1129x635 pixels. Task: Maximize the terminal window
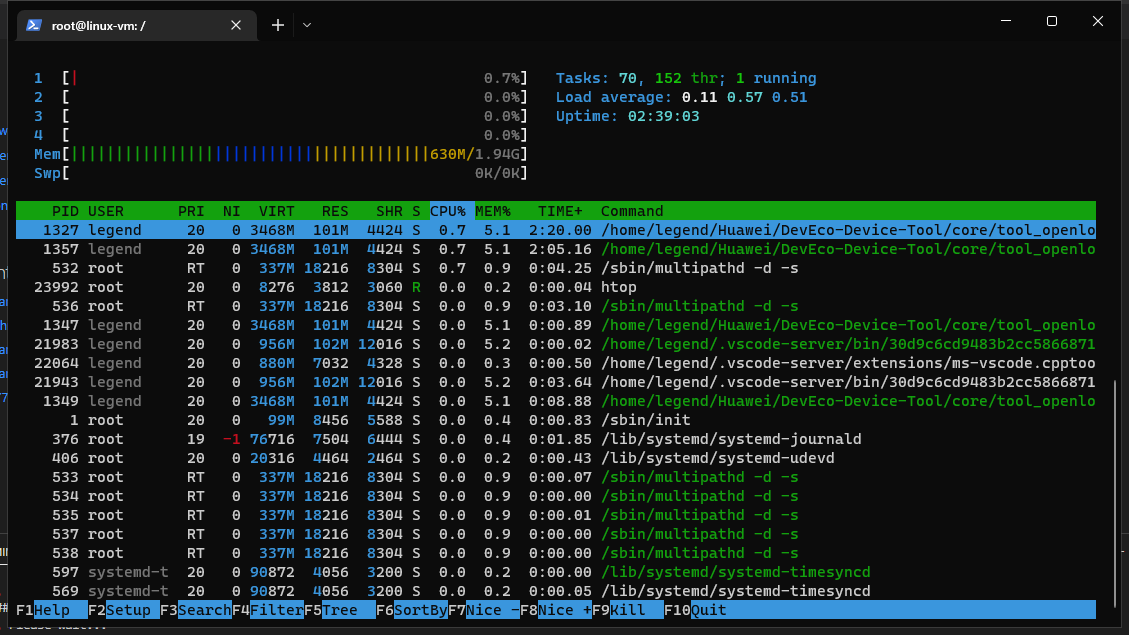1052,21
